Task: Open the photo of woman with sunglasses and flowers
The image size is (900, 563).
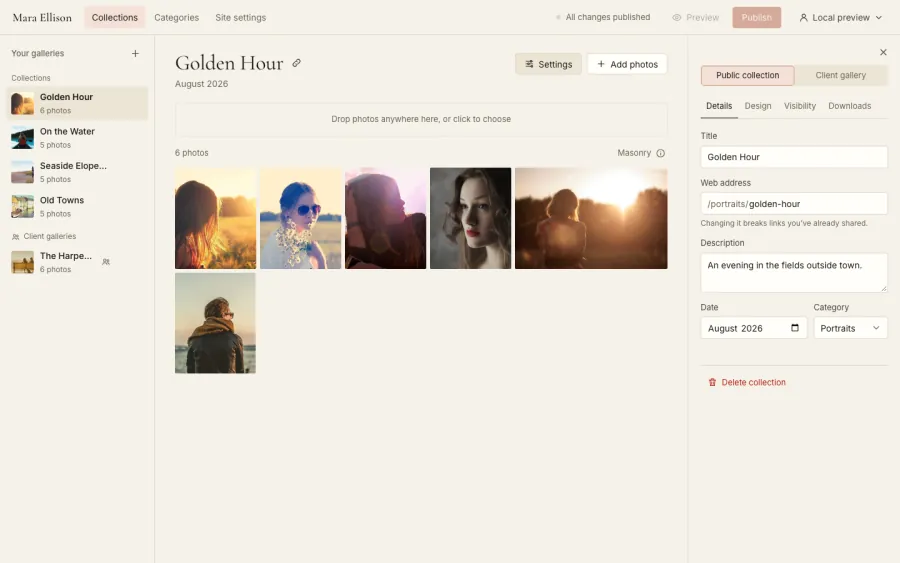Action: point(300,218)
